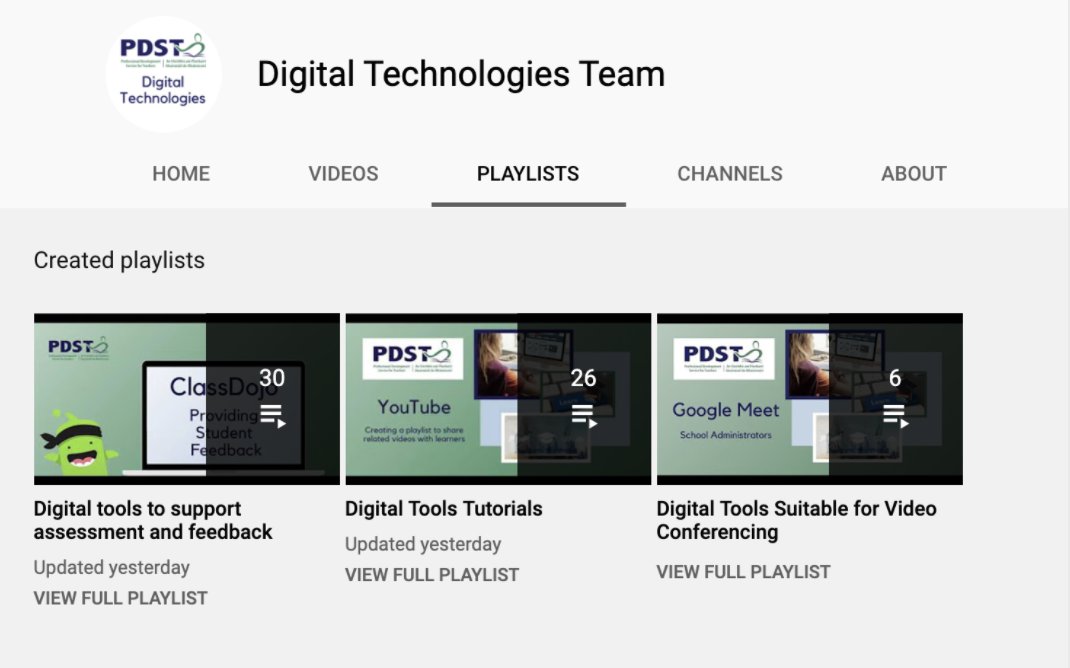This screenshot has height=668, width=1070.
Task: Click playlist icon under the 26 count
Action: (583, 416)
